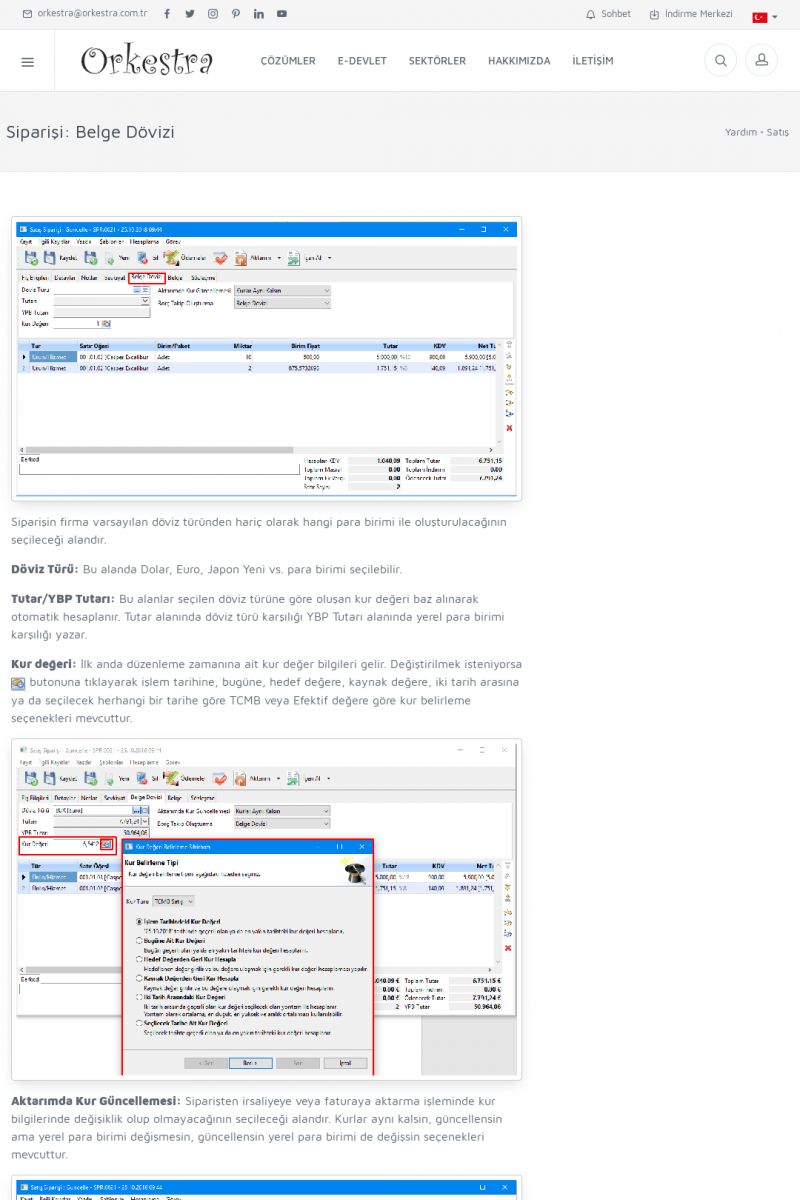Viewport: 800px width, 1200px height.
Task: Click the orkestra@orkestra.com.tr email link
Action: click(x=85, y=14)
